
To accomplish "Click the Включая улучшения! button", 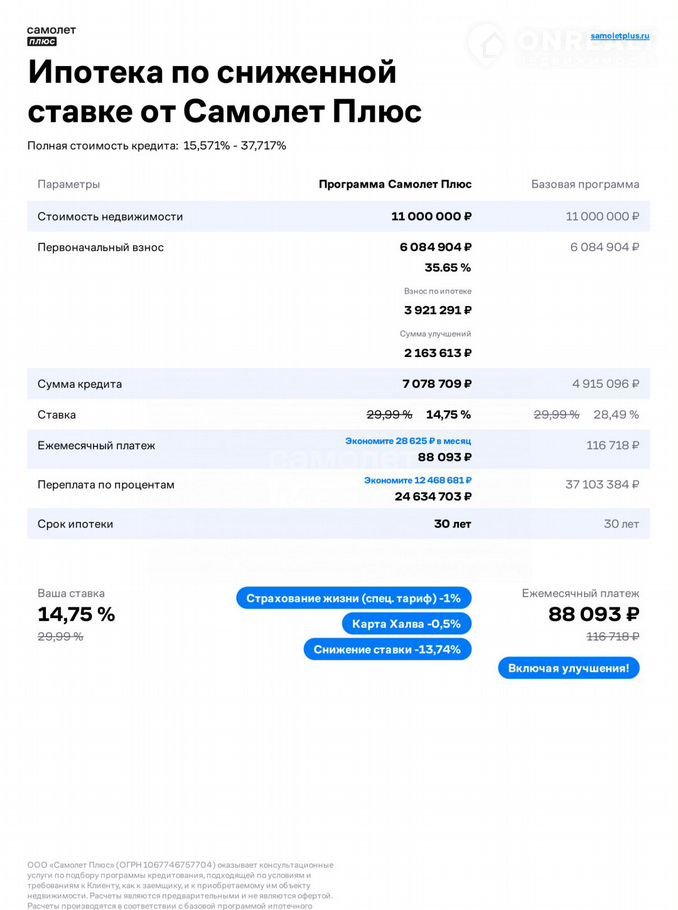I will point(568,668).
